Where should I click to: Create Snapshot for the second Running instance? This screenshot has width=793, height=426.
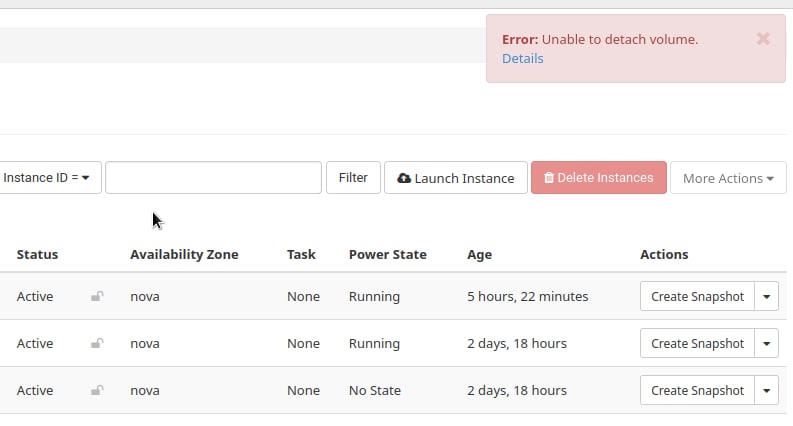tap(697, 343)
